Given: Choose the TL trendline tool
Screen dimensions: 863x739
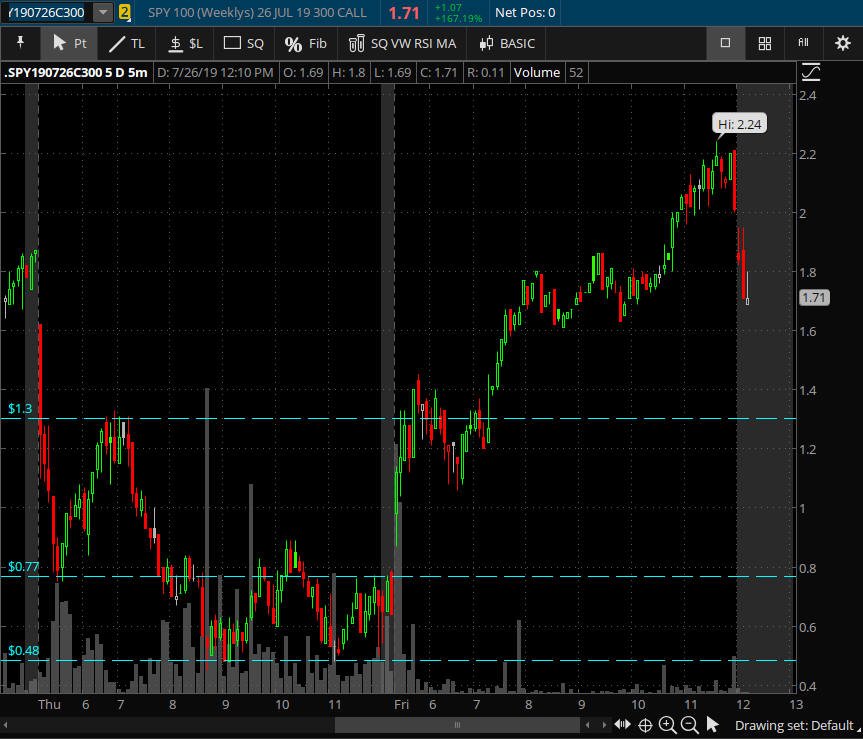Looking at the screenshot, I should pyautogui.click(x=127, y=43).
